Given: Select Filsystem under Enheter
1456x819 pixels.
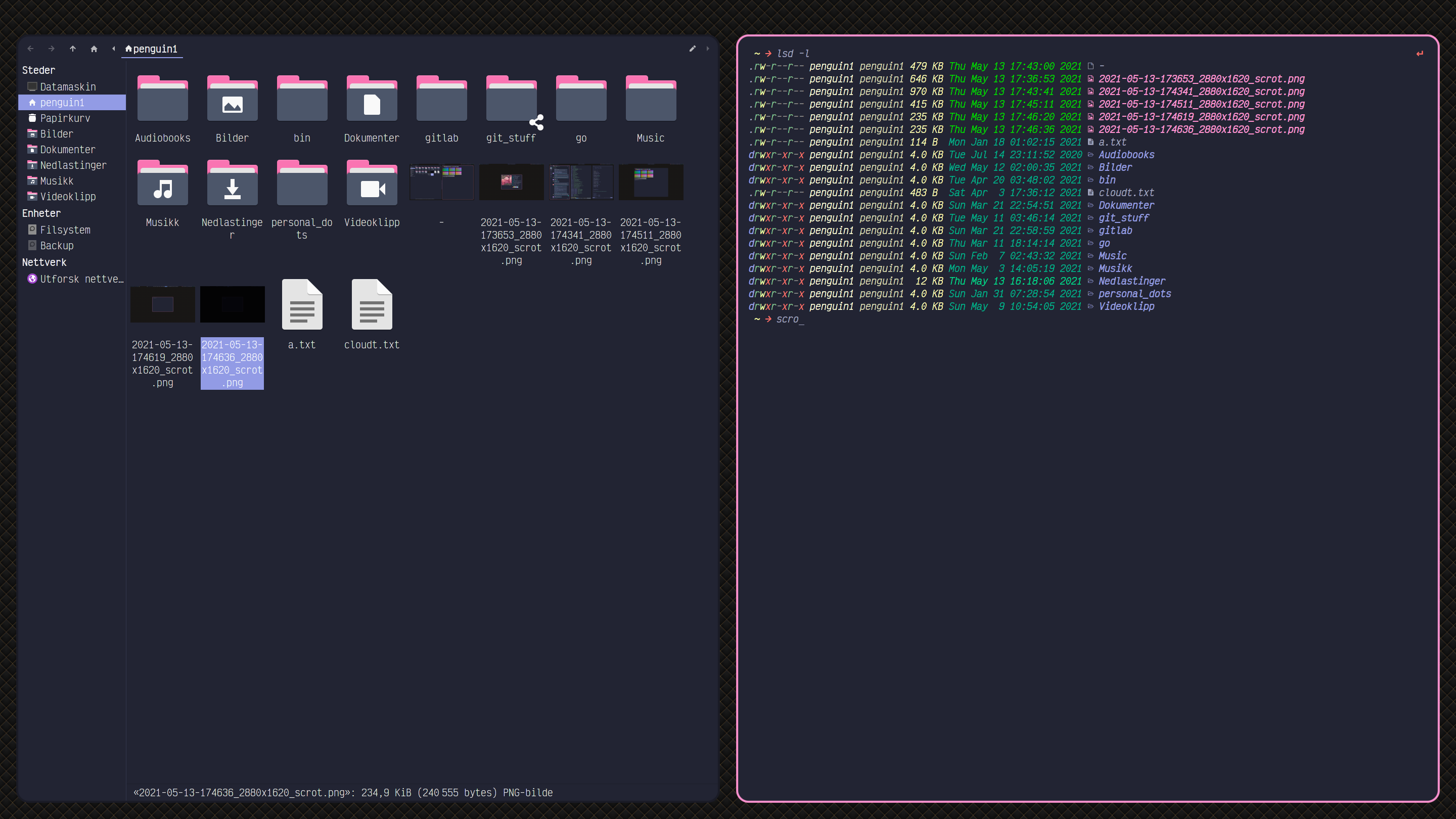Looking at the screenshot, I should point(64,230).
